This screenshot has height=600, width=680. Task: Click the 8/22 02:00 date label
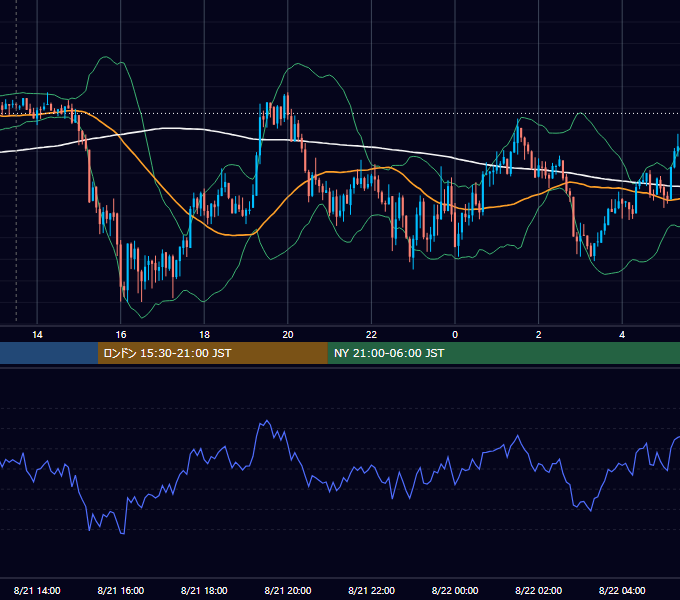pos(539,590)
